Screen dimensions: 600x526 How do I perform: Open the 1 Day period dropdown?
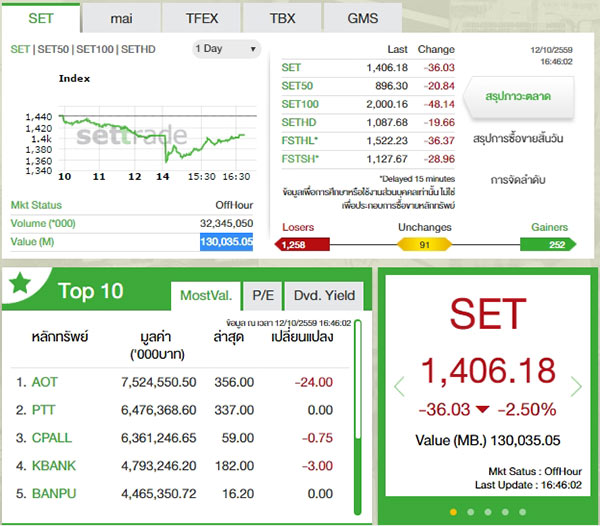tap(227, 49)
